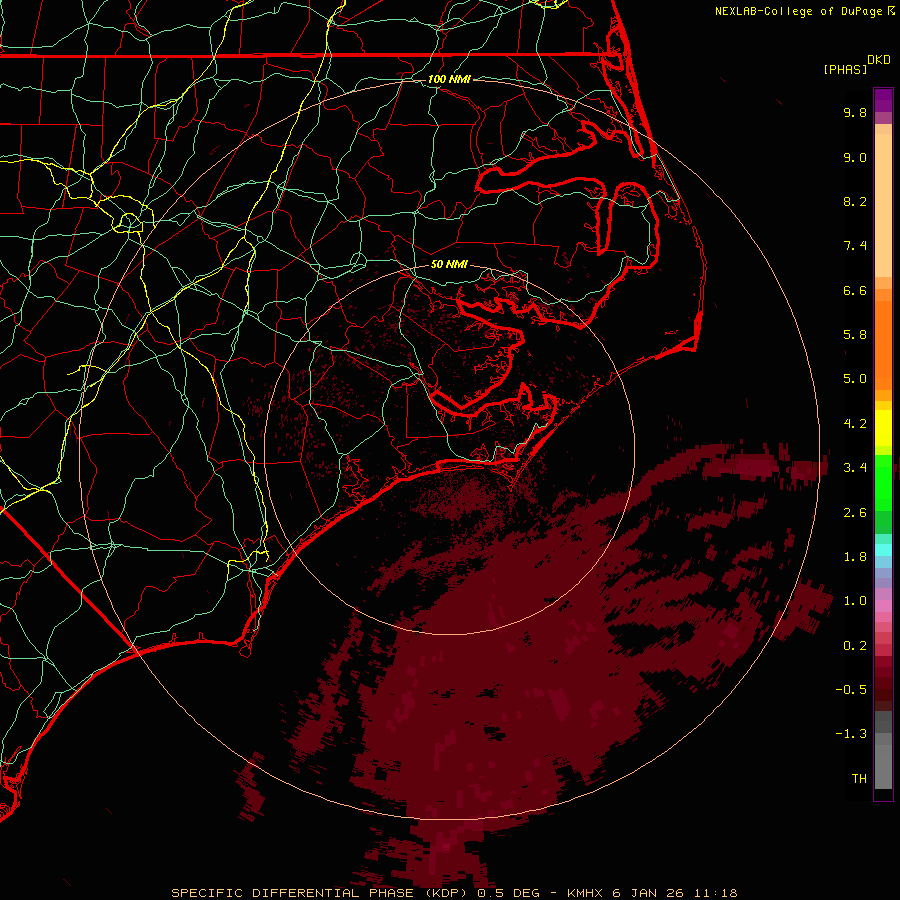The height and width of the screenshot is (900, 900).
Task: Click the DKD legend header text
Action: (879, 60)
